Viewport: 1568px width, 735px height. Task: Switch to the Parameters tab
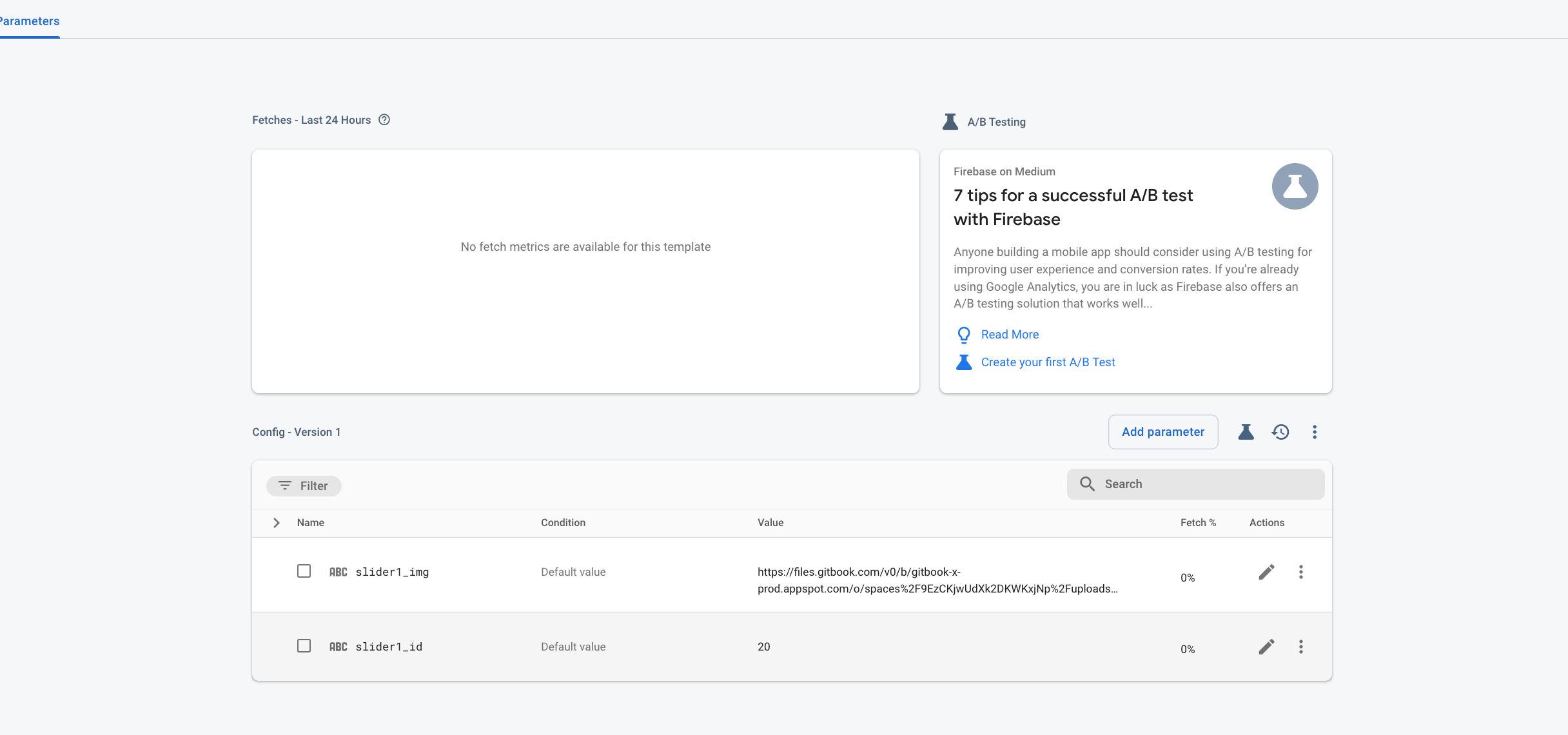30,21
